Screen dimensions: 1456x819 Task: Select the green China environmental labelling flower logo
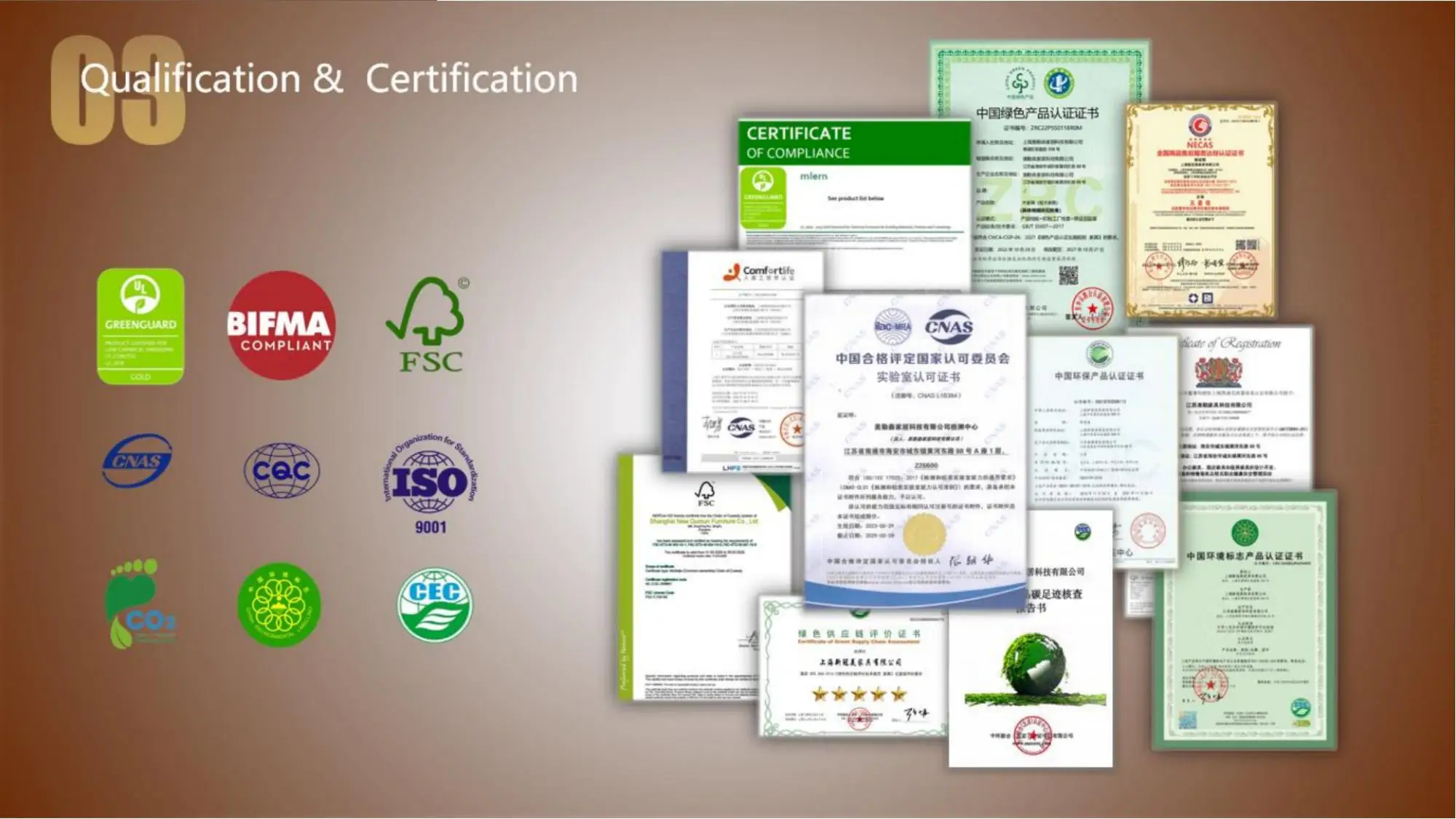pyautogui.click(x=280, y=605)
